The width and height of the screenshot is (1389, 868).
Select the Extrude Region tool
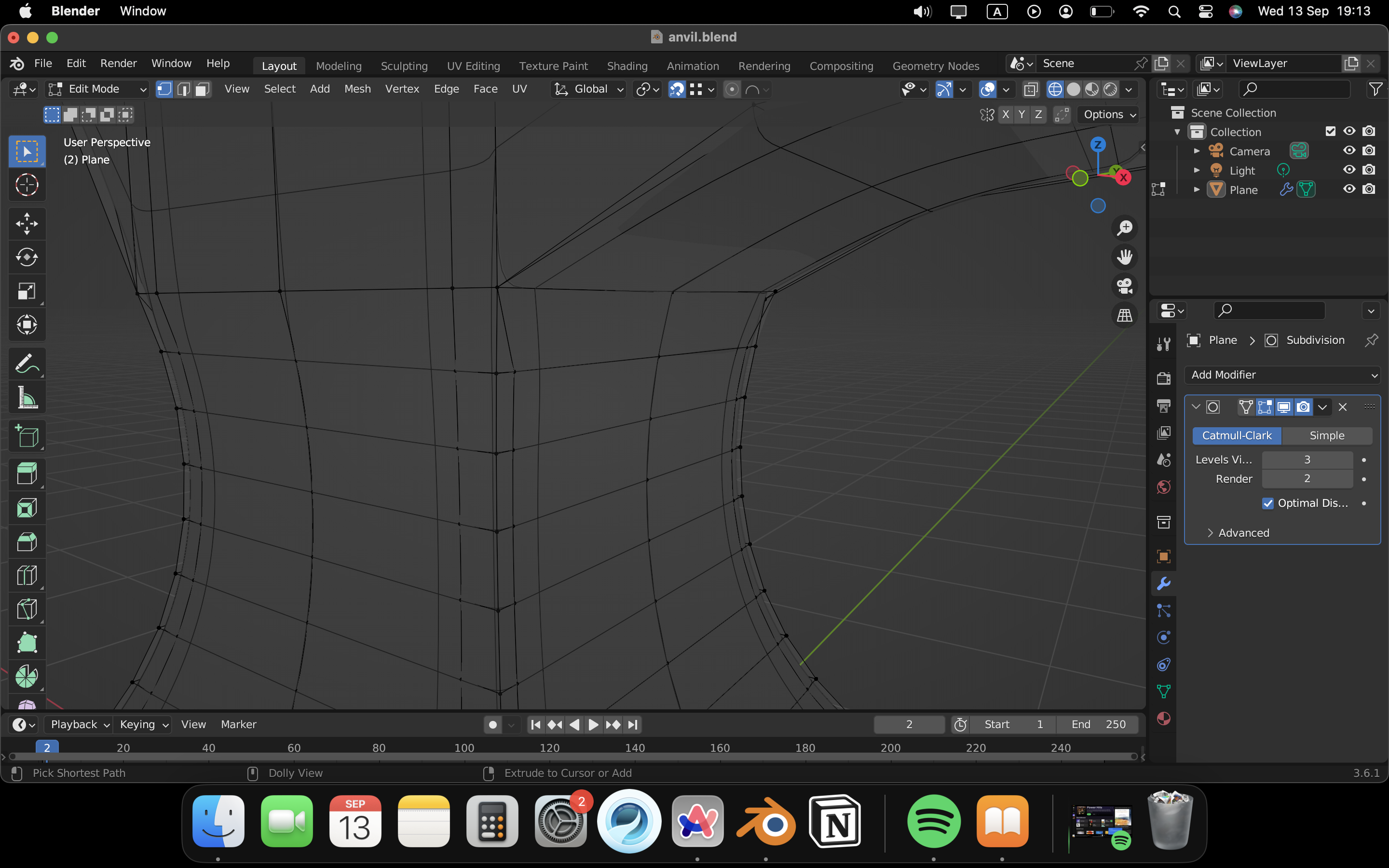(x=27, y=474)
